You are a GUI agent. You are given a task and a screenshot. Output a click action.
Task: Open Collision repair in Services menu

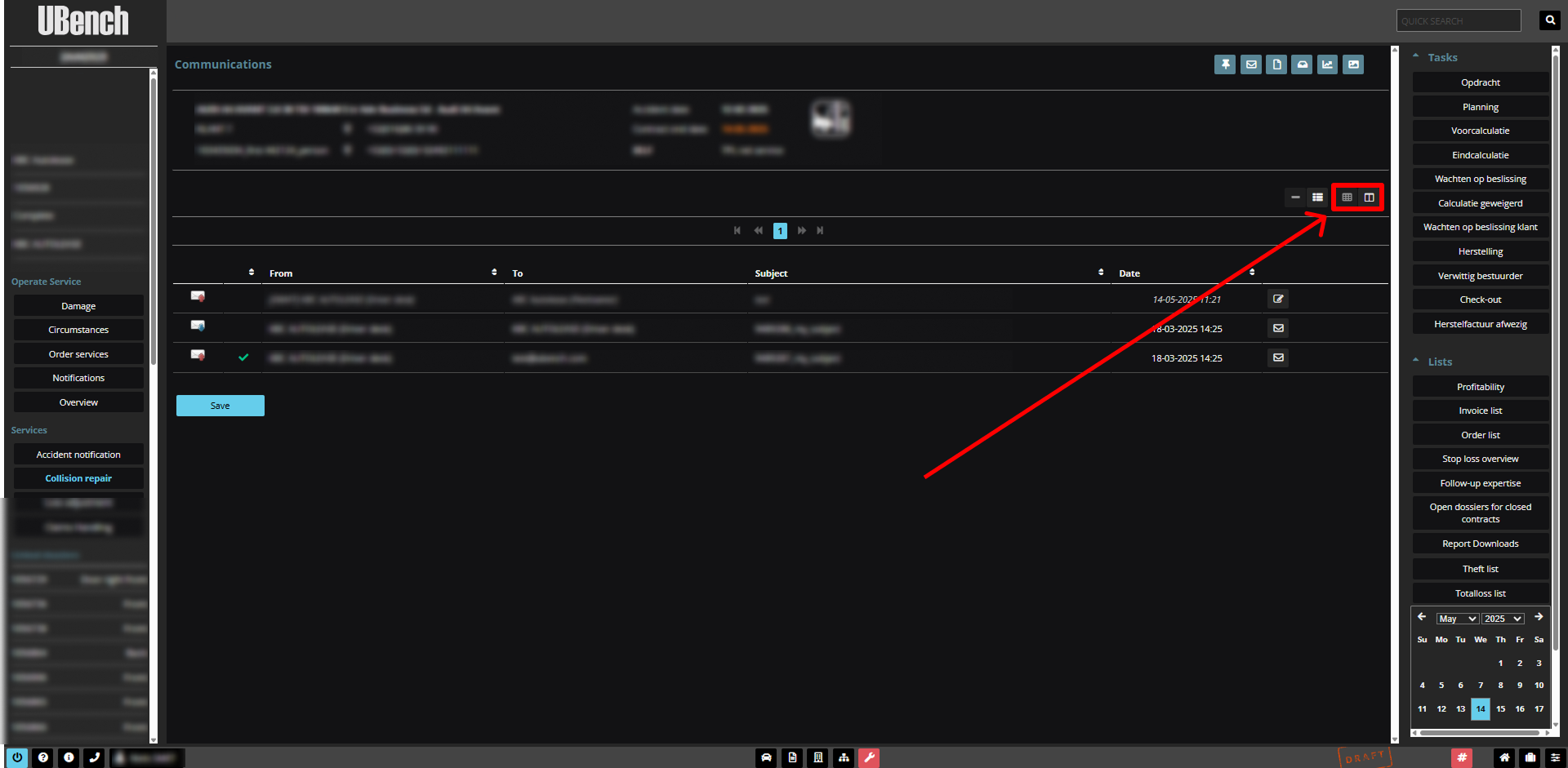[78, 478]
